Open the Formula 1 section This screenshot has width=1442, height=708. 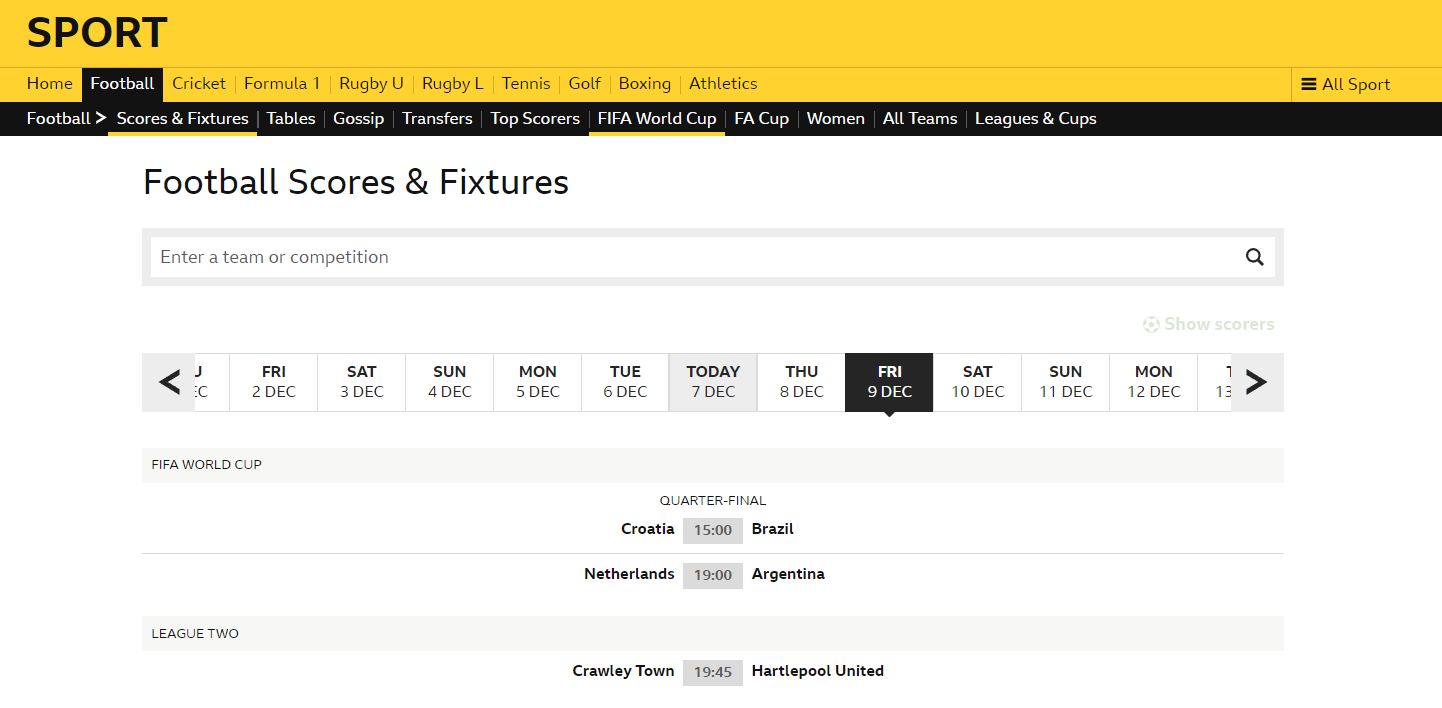pos(282,84)
